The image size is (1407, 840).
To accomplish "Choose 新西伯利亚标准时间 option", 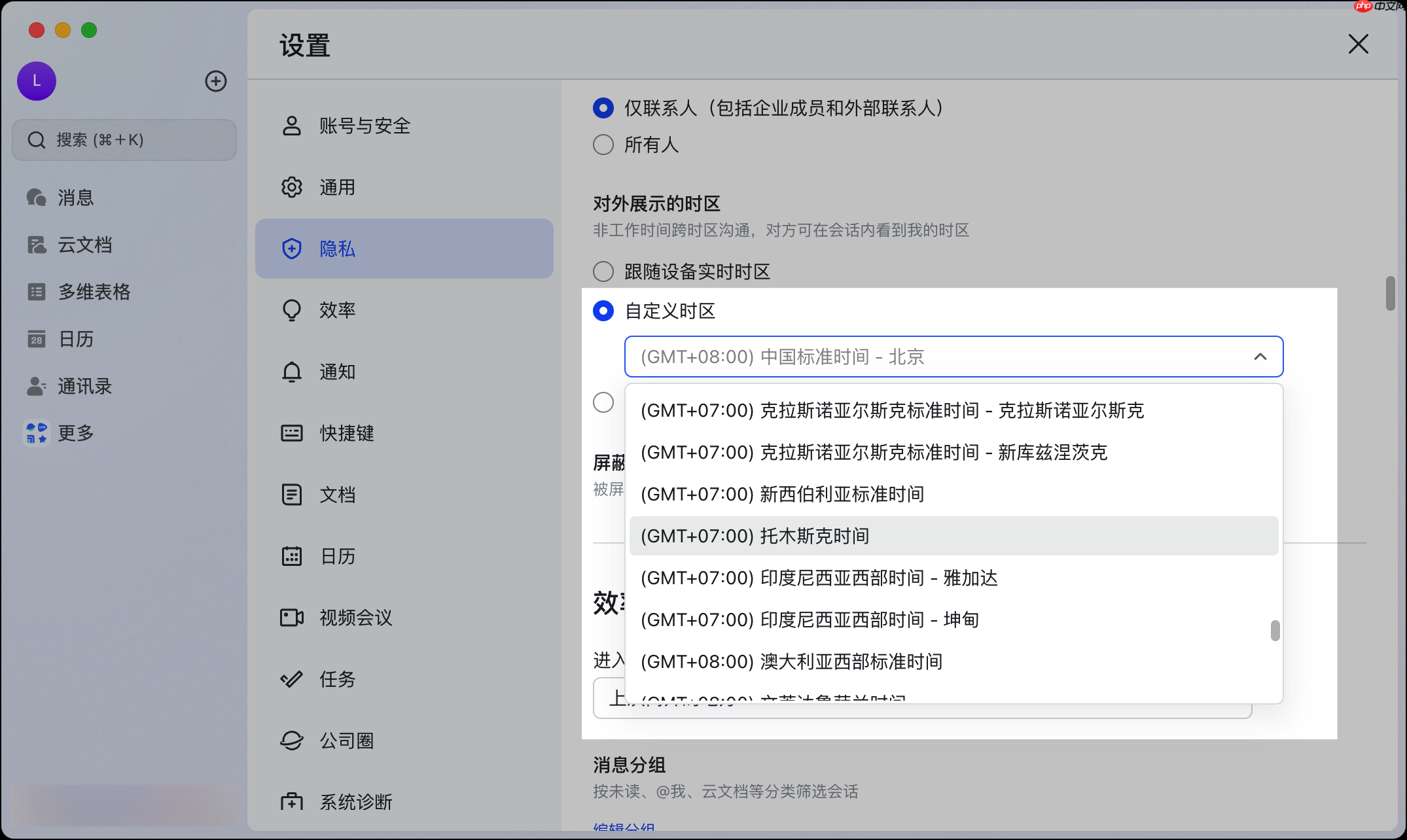I will click(953, 494).
